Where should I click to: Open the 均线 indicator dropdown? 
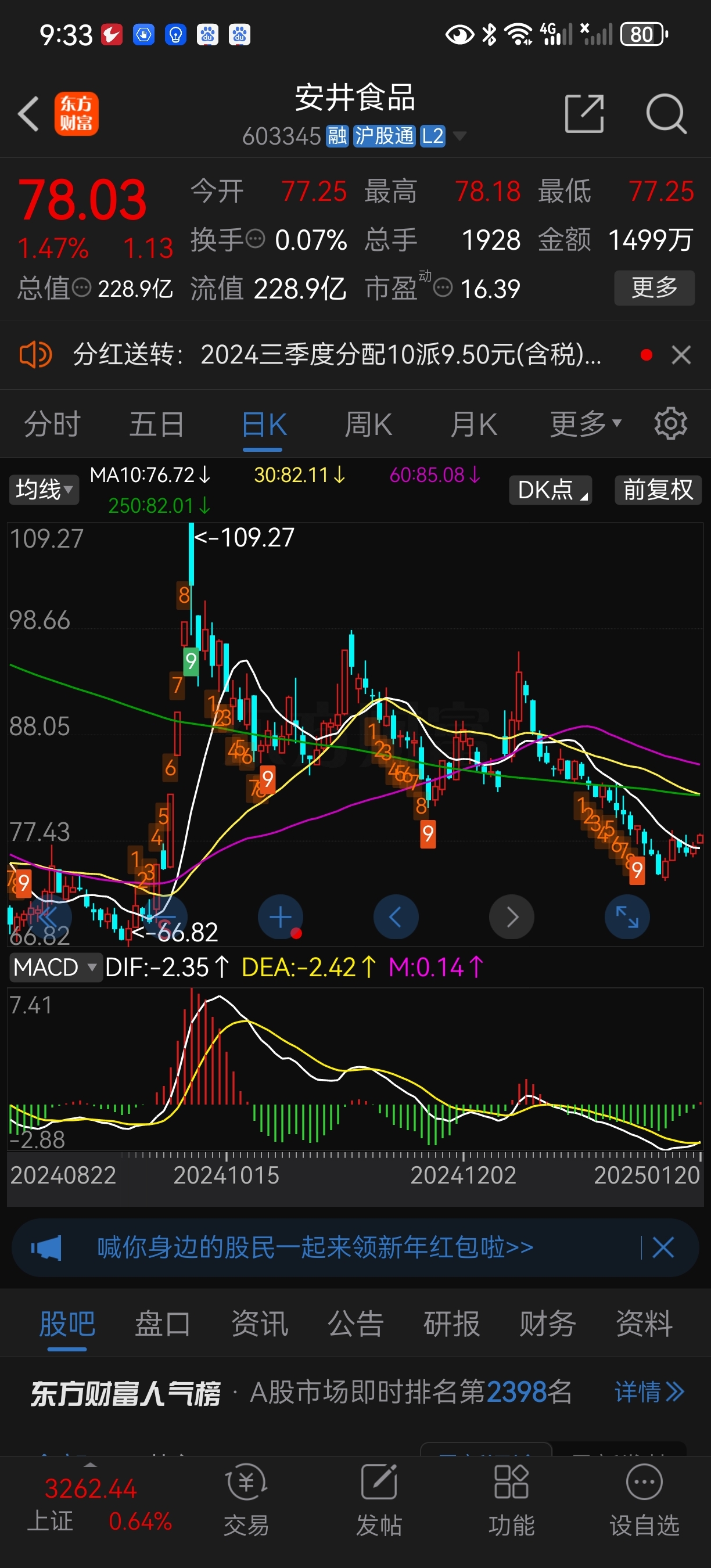coord(44,490)
